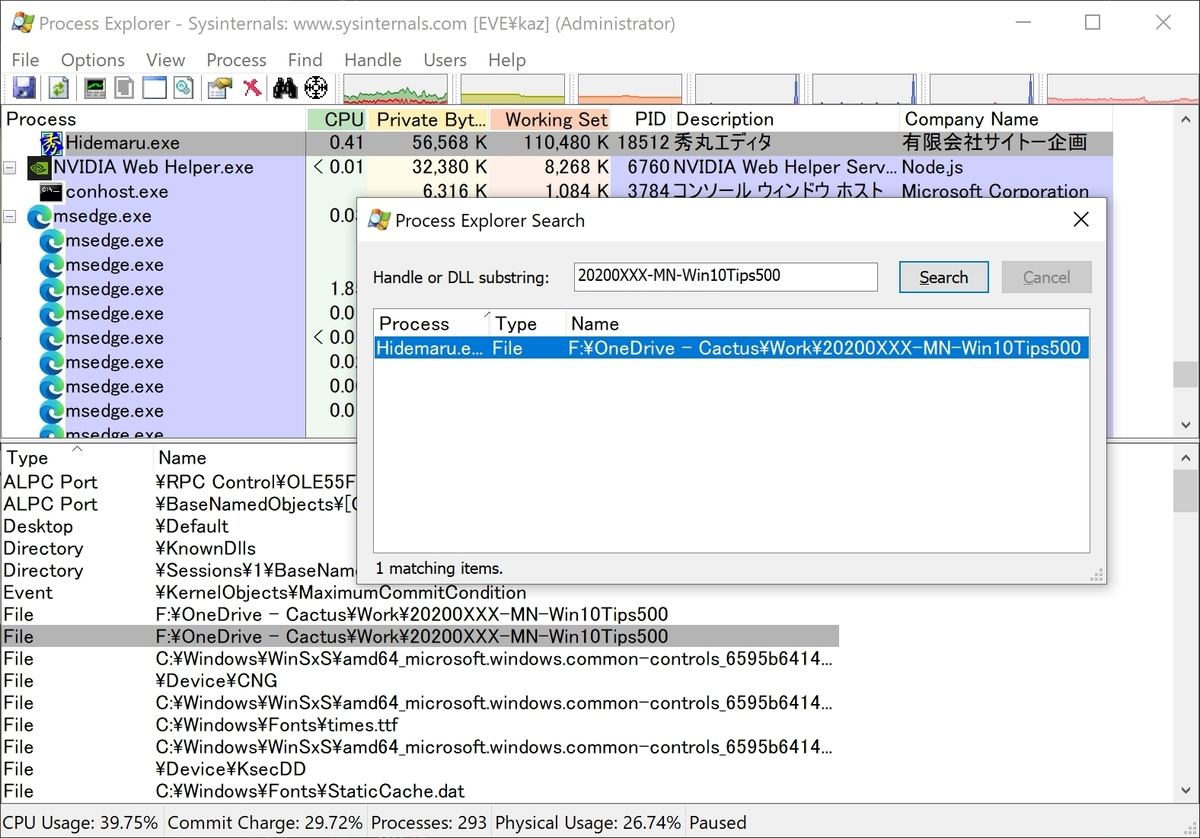Viewport: 1200px width, 838px height.
Task: Click the conhost.exe console icon
Action: click(x=52, y=191)
